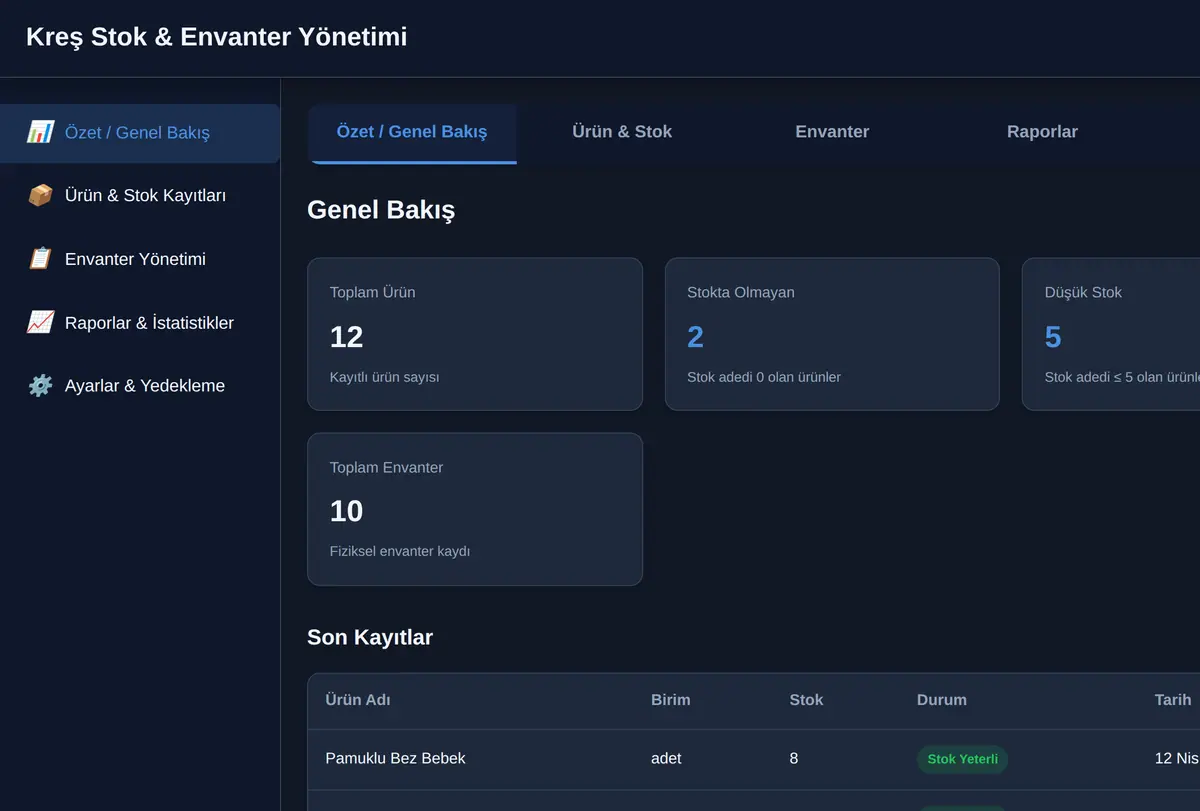
Task: Click the stock quantity 8 cell
Action: pos(794,758)
